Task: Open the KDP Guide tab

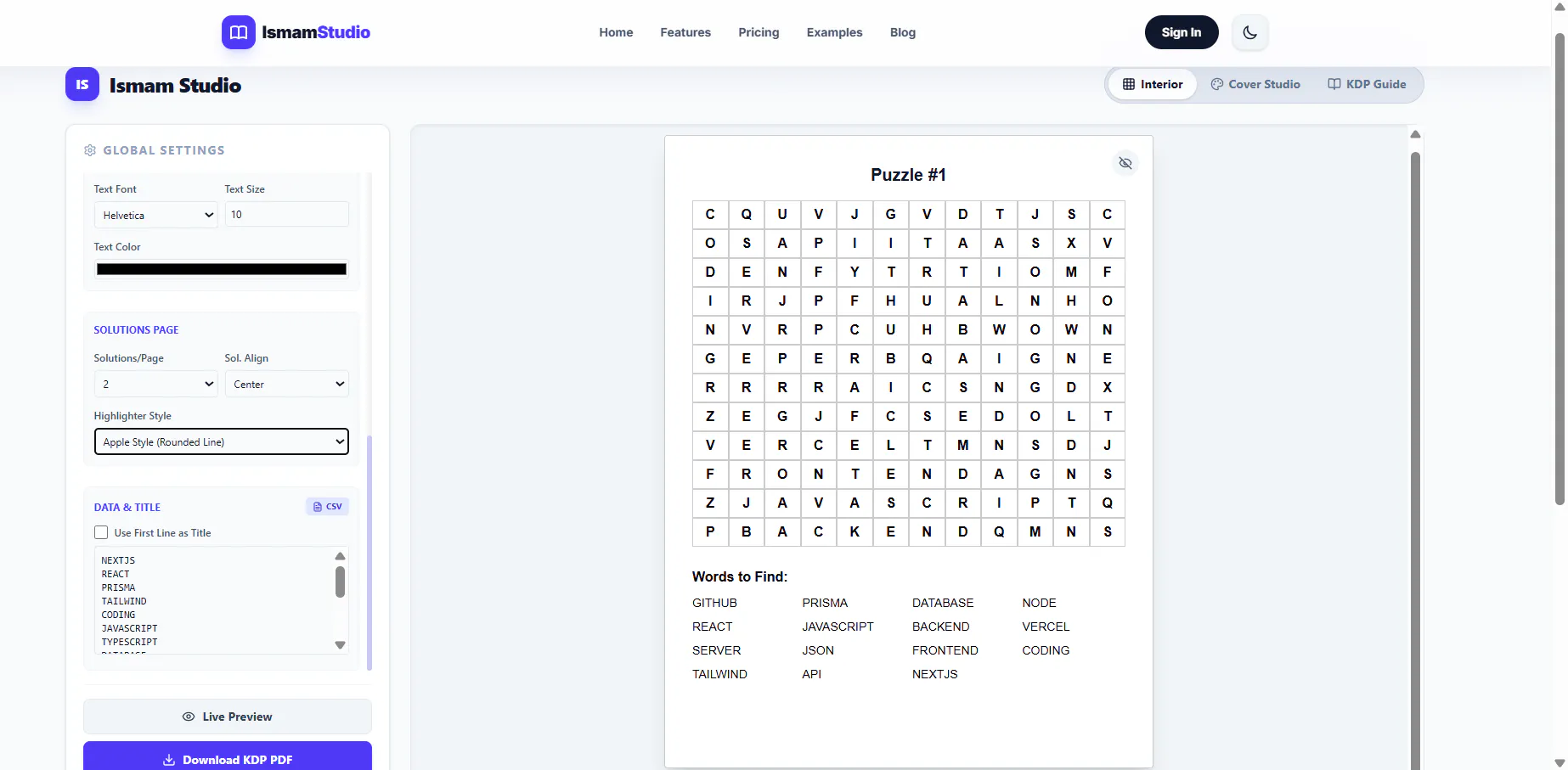Action: pyautogui.click(x=1367, y=84)
